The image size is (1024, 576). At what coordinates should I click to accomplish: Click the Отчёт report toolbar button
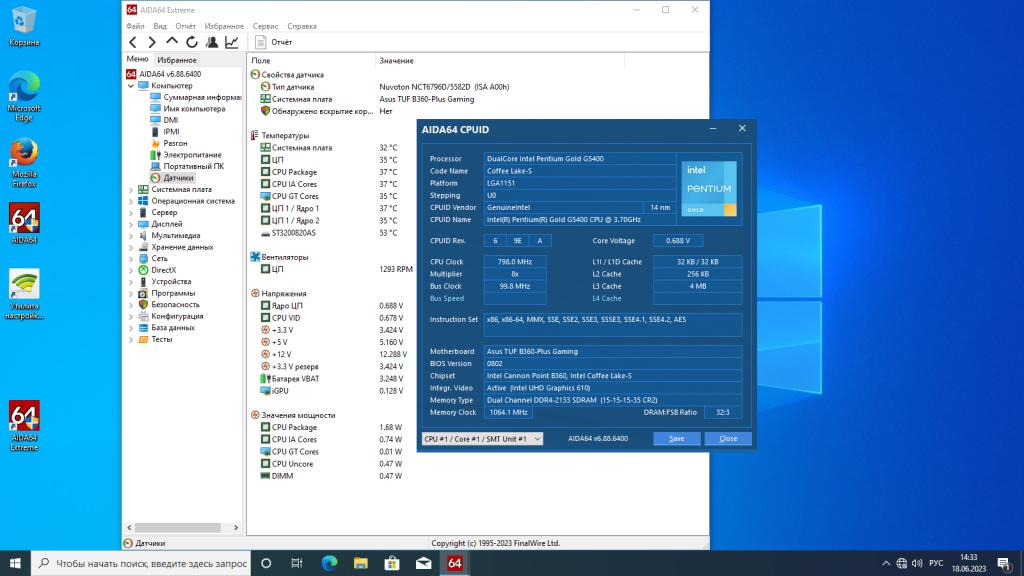coord(274,42)
